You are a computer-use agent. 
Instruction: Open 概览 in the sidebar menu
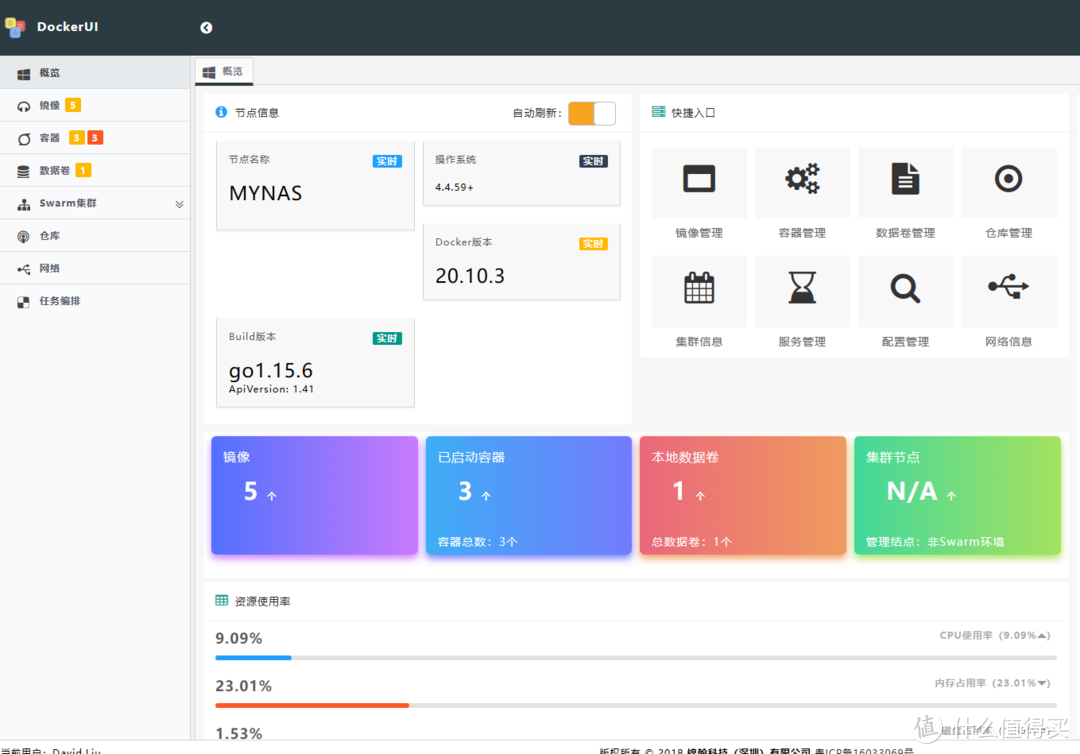(x=95, y=72)
